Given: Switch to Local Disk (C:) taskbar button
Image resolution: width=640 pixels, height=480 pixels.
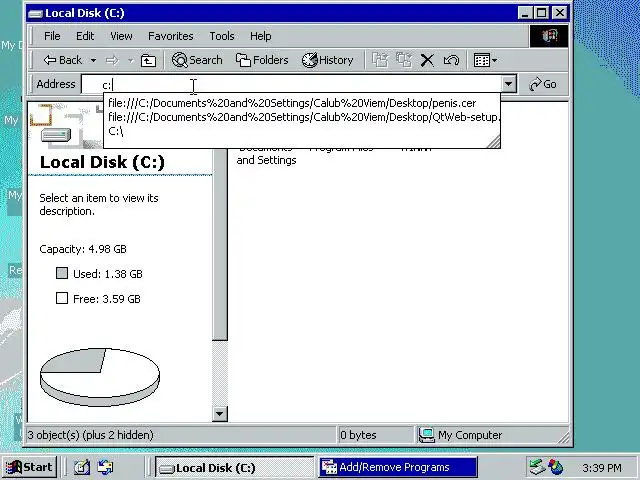Looking at the screenshot, I should point(234,467).
